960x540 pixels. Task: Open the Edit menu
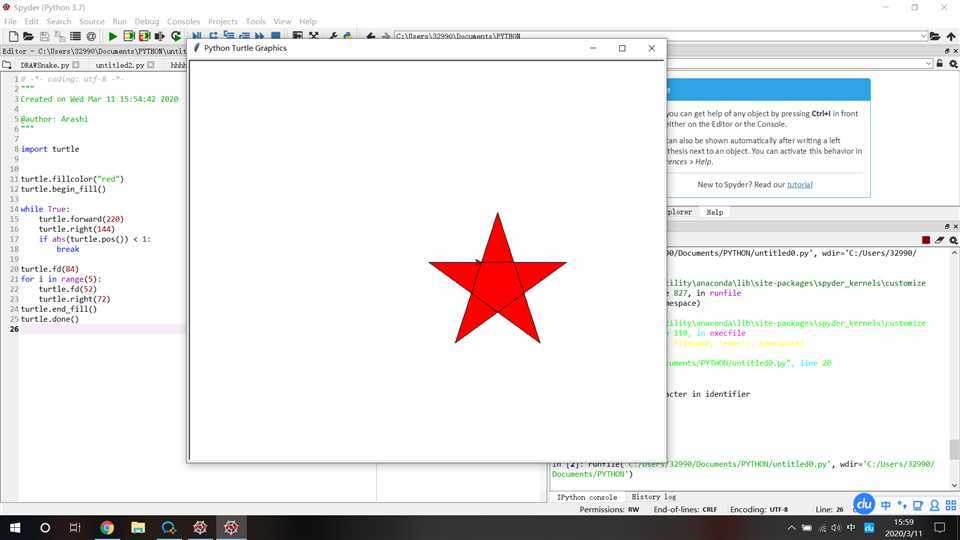(31, 21)
